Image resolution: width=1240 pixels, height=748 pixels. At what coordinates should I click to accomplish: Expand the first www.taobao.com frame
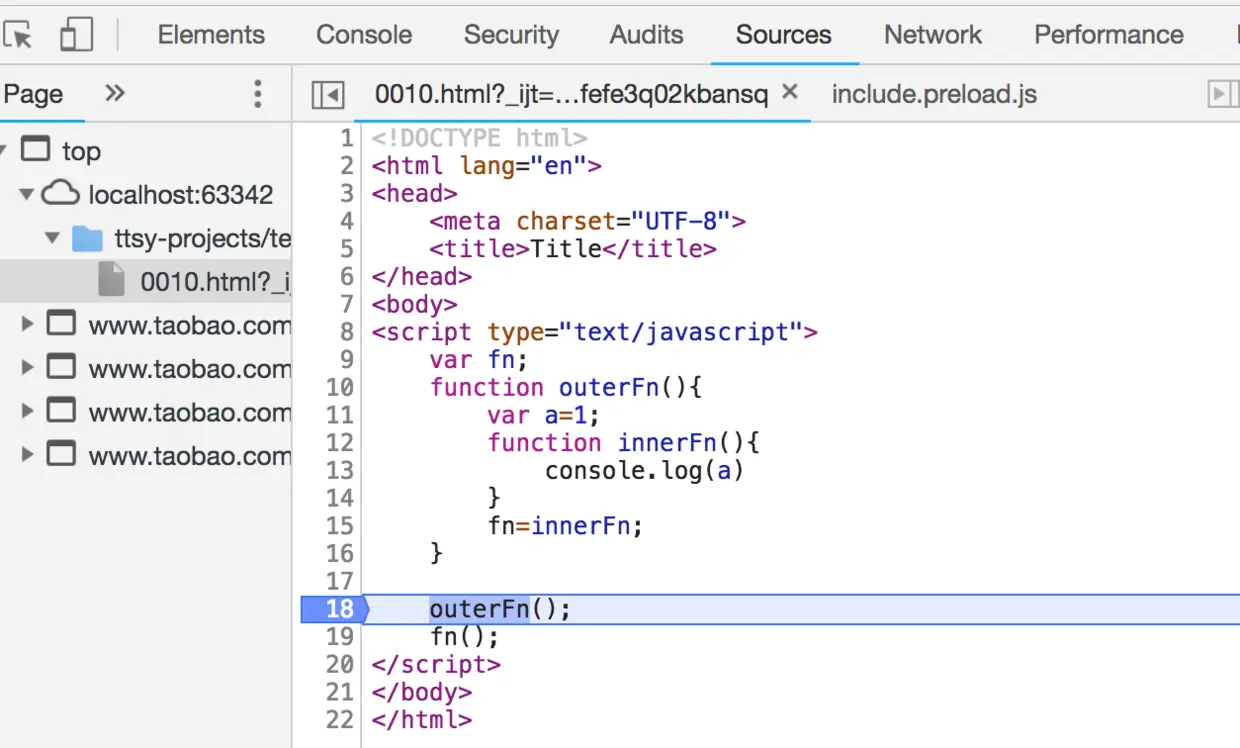pyautogui.click(x=27, y=324)
